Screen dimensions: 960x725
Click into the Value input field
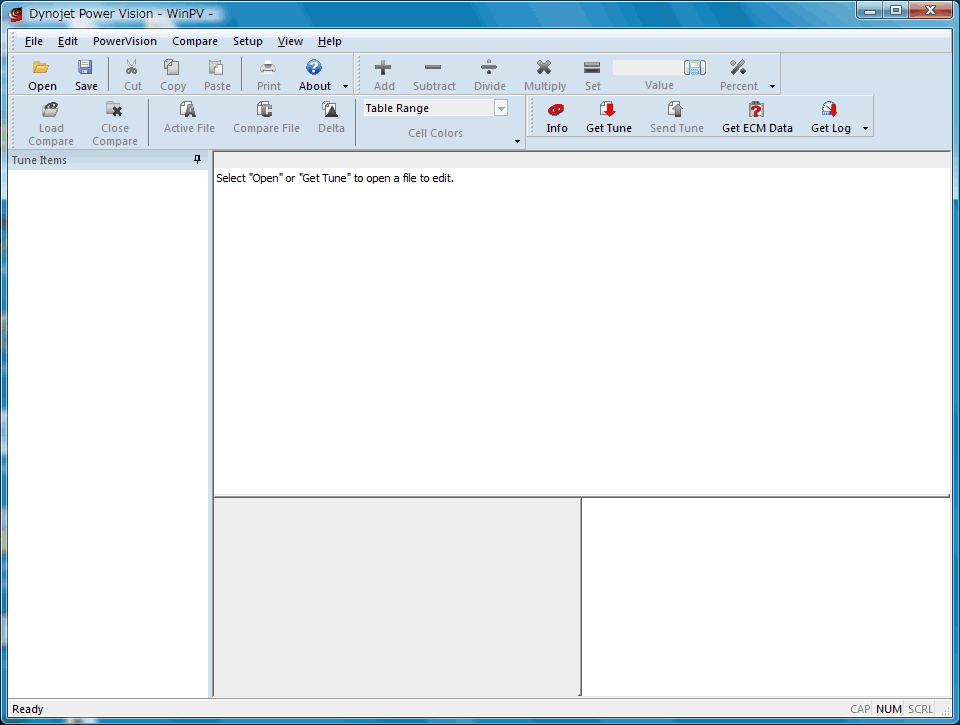647,67
